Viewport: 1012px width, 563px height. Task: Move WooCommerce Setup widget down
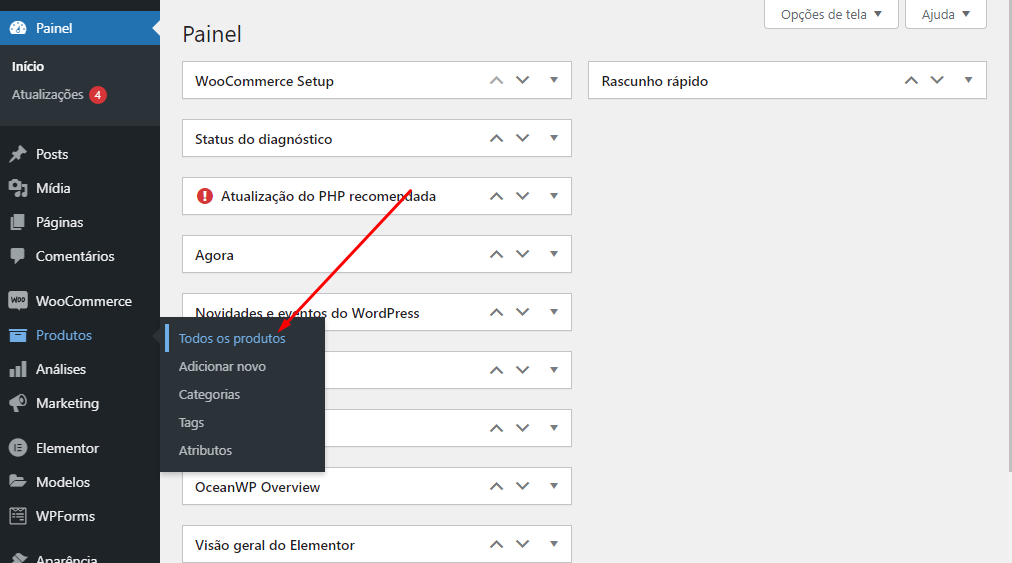point(523,80)
